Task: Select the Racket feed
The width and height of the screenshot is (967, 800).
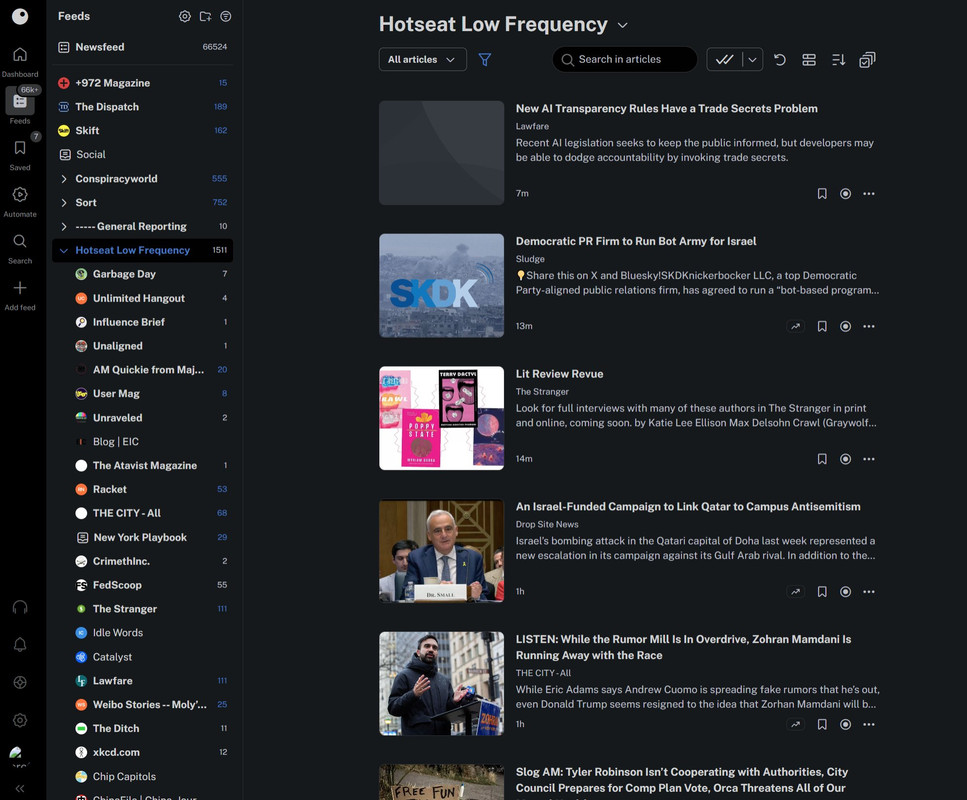Action: tap(142, 489)
